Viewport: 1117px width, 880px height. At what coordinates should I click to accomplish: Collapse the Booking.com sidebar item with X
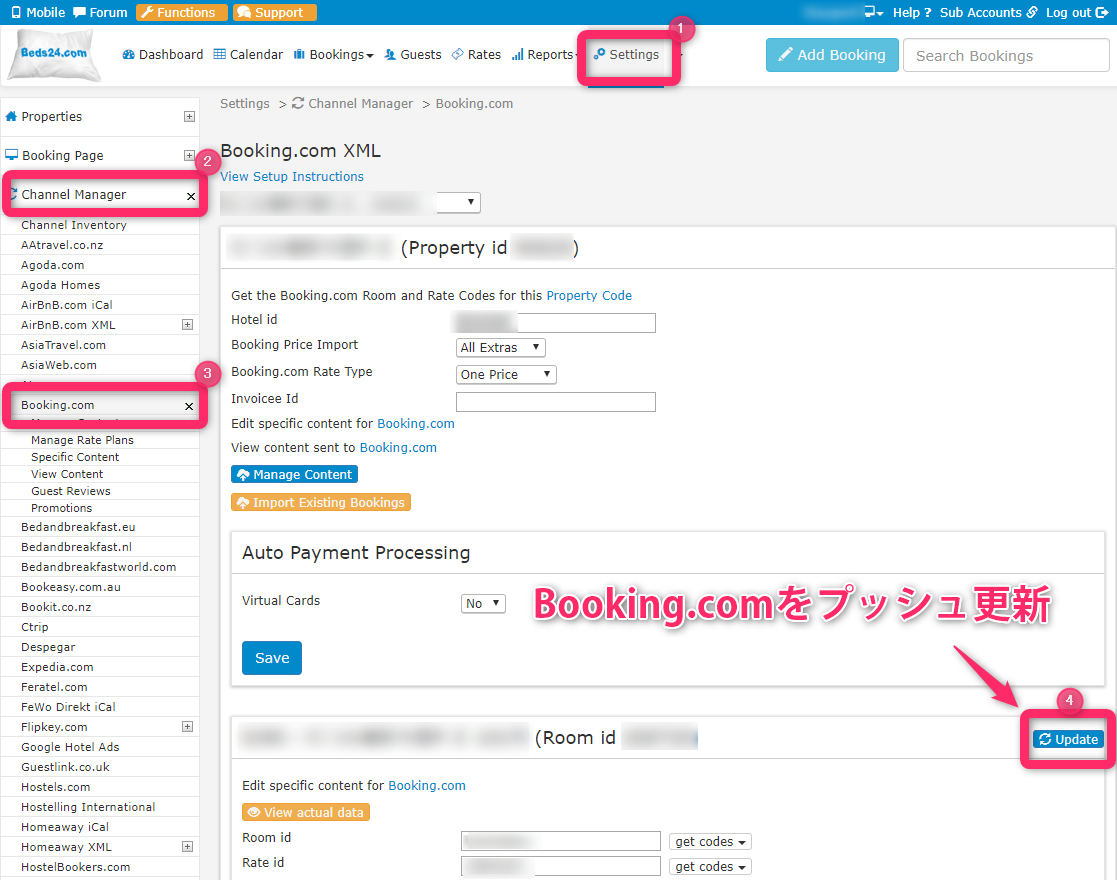(189, 406)
